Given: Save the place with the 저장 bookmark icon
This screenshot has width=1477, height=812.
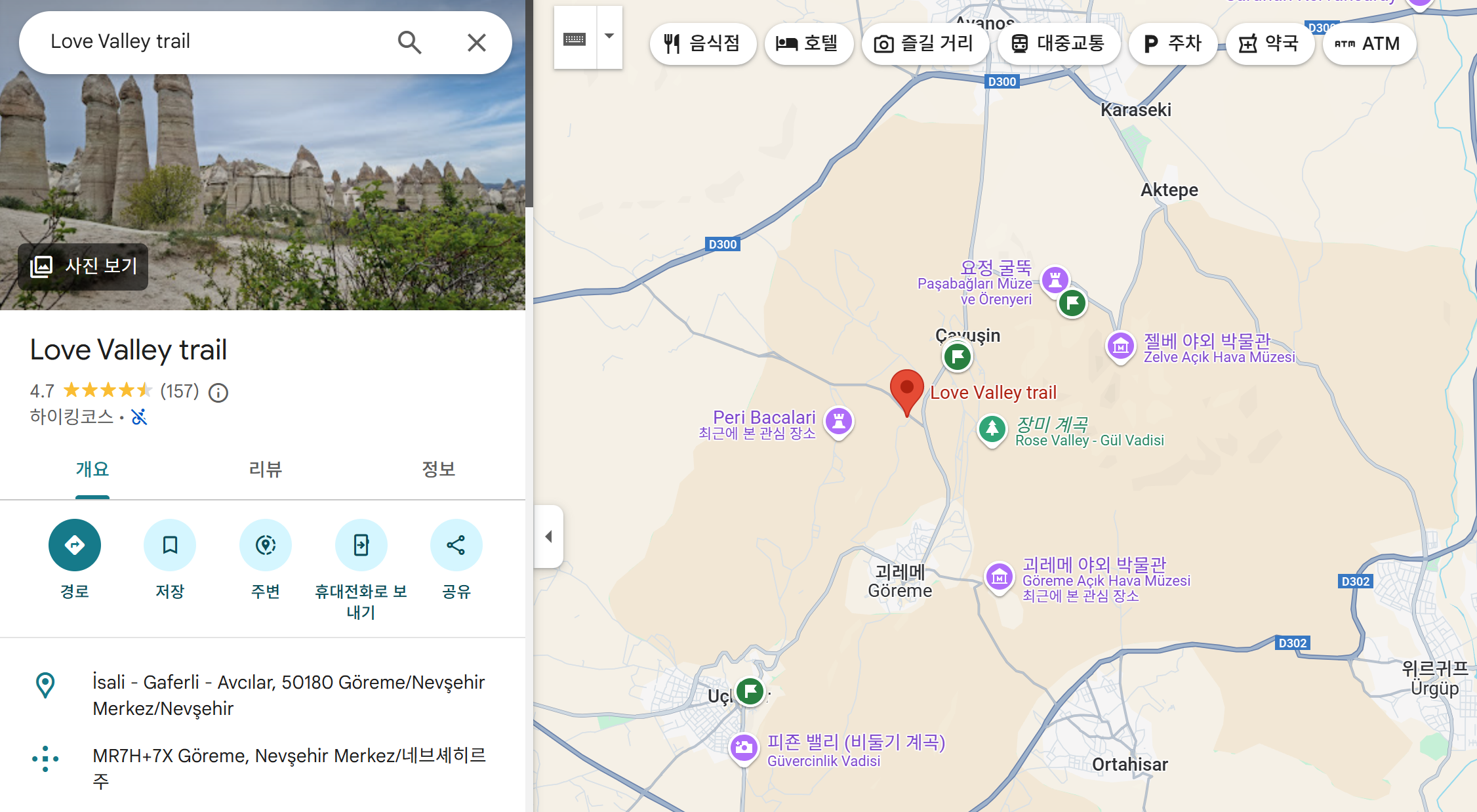Looking at the screenshot, I should pyautogui.click(x=170, y=545).
